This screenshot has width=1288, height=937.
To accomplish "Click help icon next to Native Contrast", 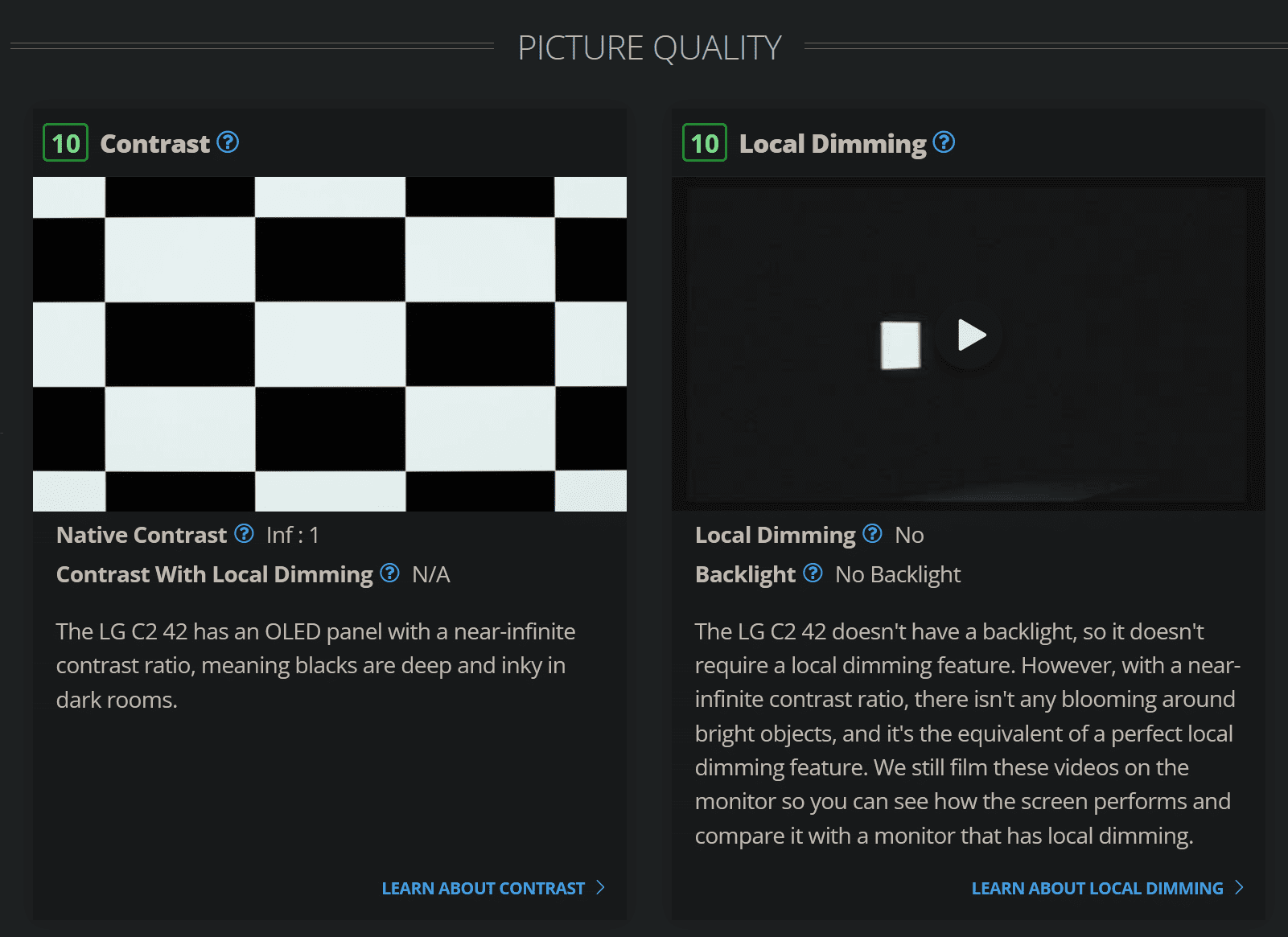I will click(x=244, y=533).
